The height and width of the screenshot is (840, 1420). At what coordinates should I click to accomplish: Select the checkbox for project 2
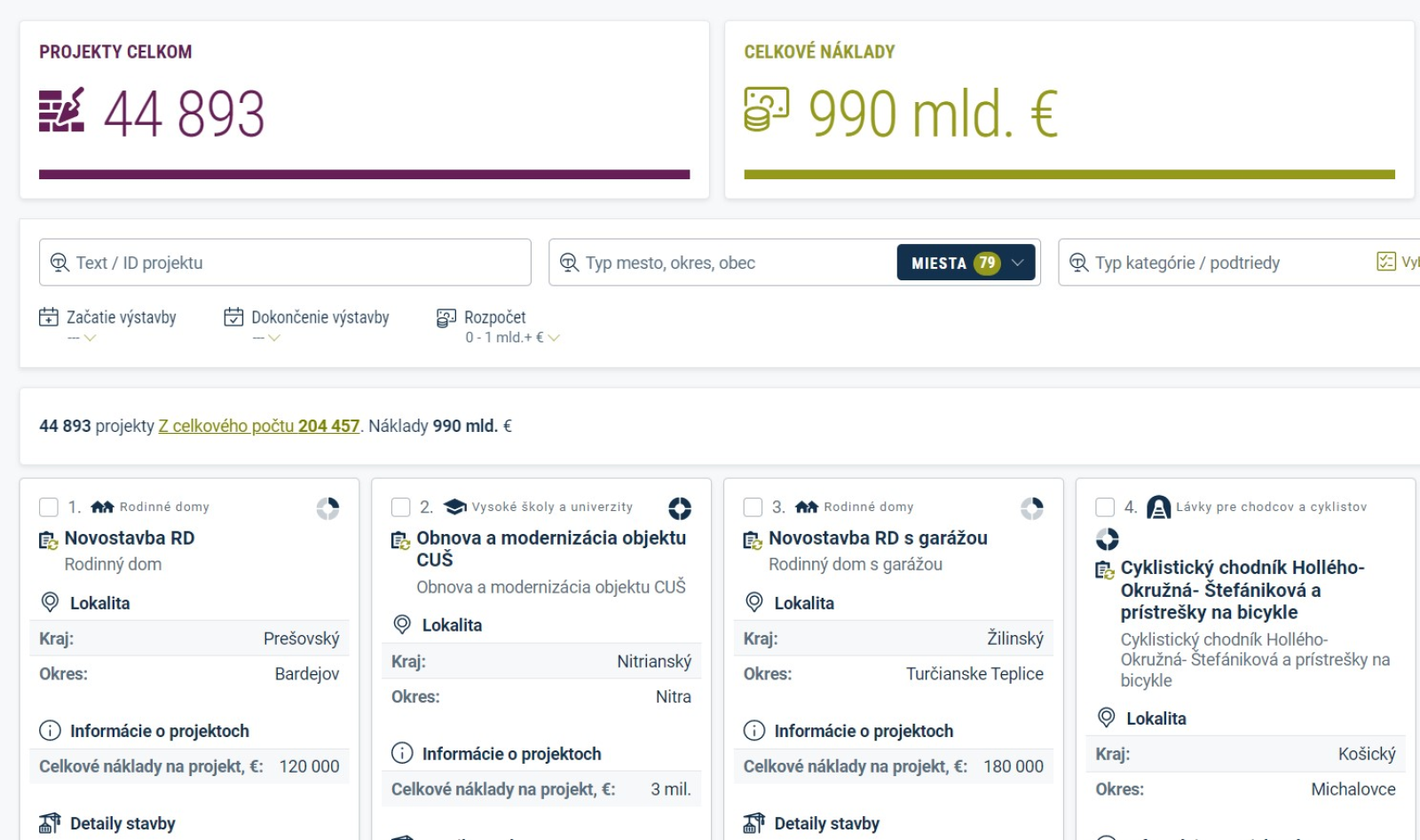401,507
